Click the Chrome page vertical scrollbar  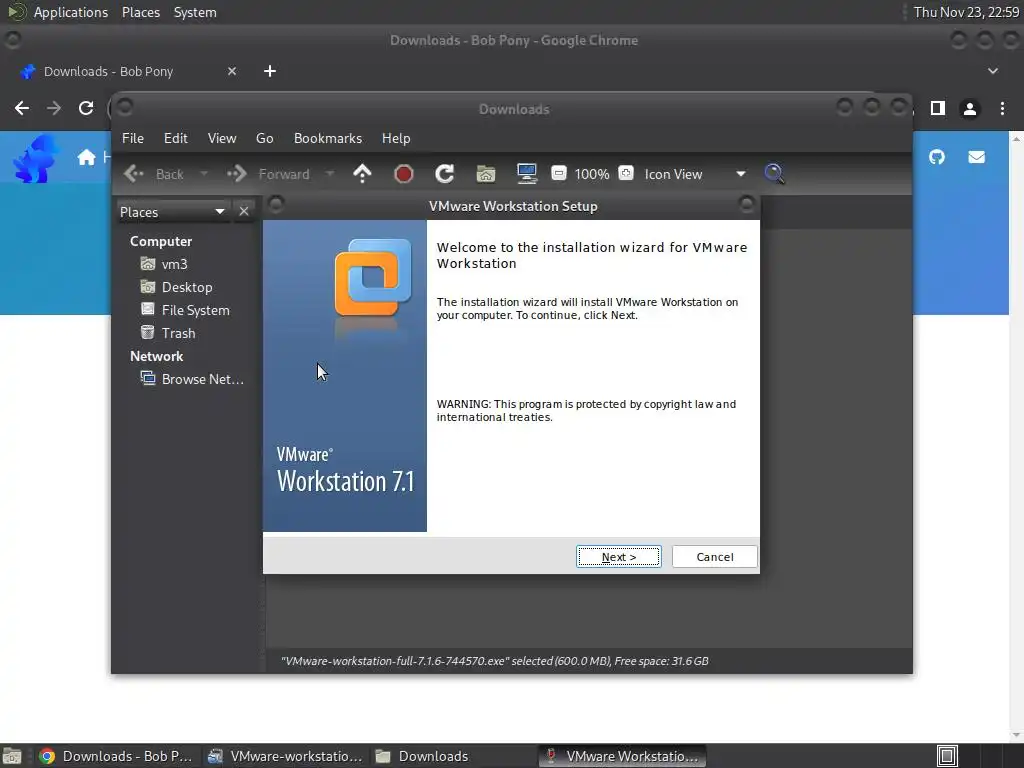[1016, 436]
